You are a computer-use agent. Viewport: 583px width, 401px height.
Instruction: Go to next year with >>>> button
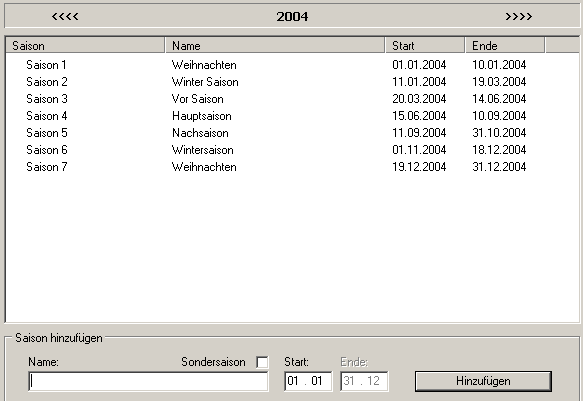(519, 16)
